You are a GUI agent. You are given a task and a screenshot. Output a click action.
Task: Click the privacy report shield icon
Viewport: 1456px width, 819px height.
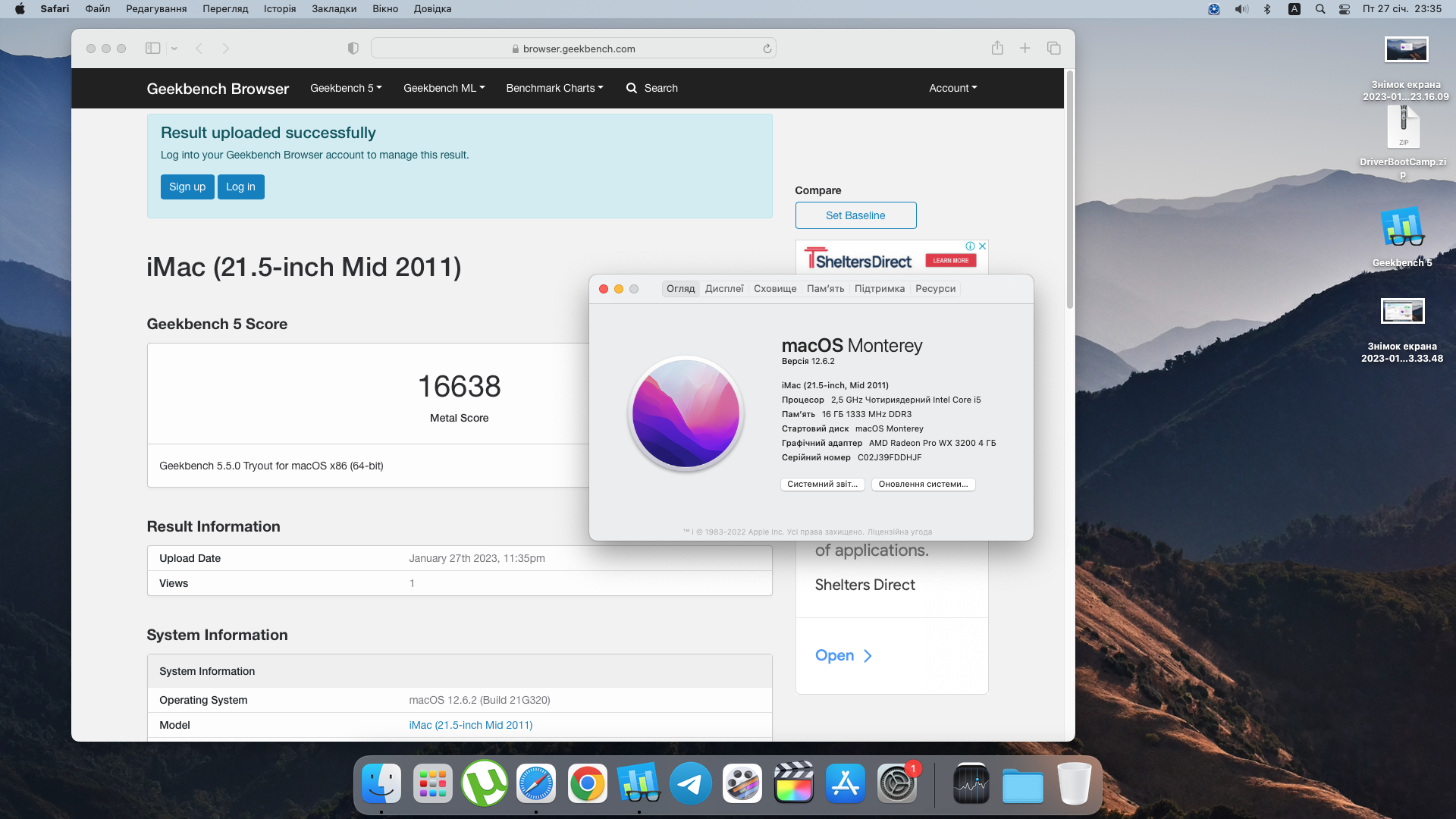pos(353,49)
